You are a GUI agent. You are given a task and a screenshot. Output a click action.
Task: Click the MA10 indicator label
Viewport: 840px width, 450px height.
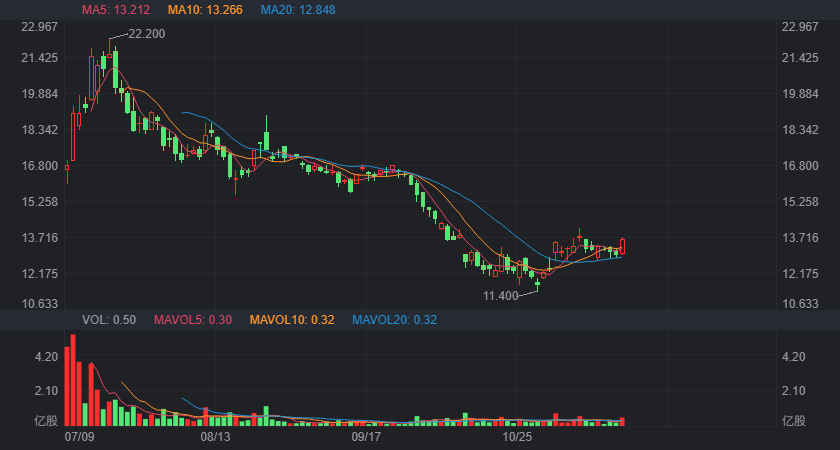205,10
